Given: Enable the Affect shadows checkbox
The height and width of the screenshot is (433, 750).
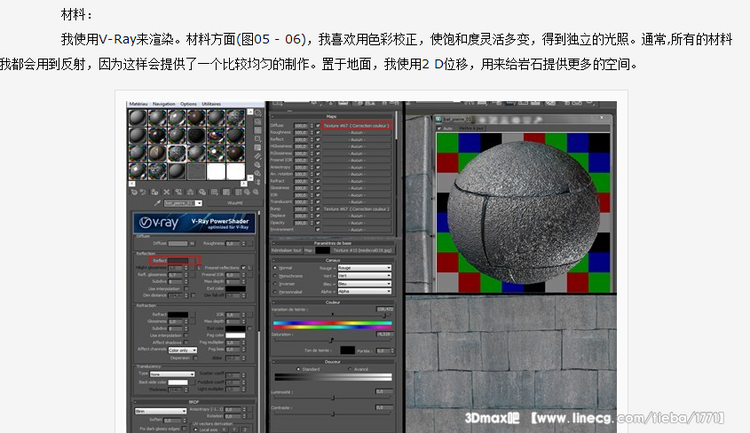Looking at the screenshot, I should tap(186, 343).
